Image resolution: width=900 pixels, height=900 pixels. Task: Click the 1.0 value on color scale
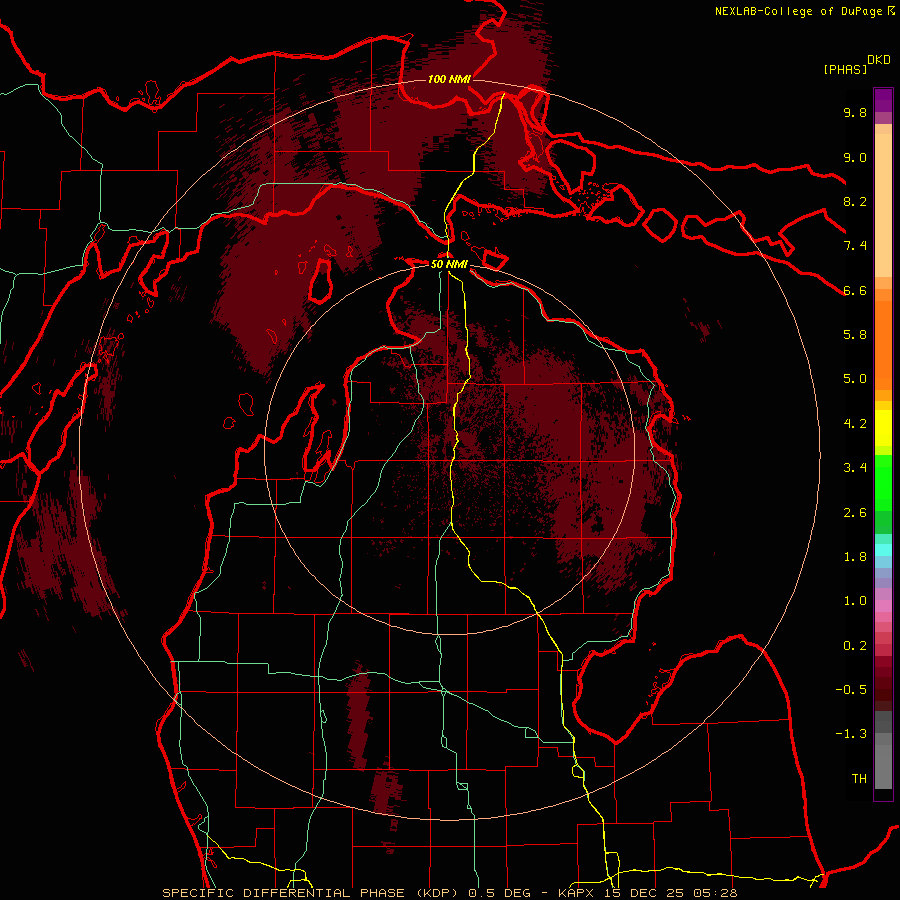pyautogui.click(x=855, y=601)
